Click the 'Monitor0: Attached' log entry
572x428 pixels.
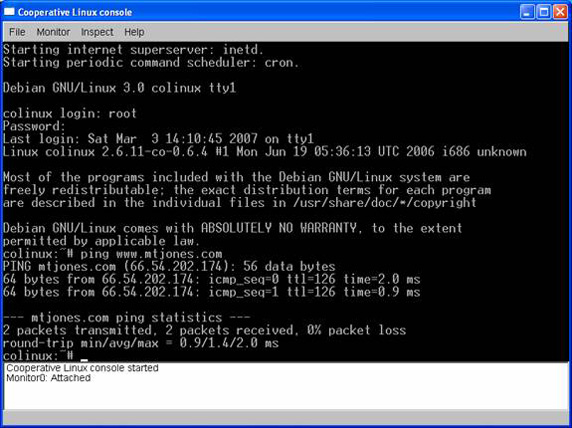tap(48, 378)
